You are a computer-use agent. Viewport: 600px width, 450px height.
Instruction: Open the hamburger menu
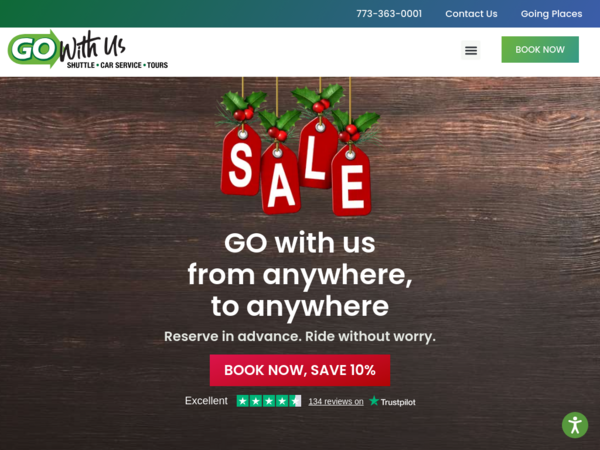click(x=471, y=50)
